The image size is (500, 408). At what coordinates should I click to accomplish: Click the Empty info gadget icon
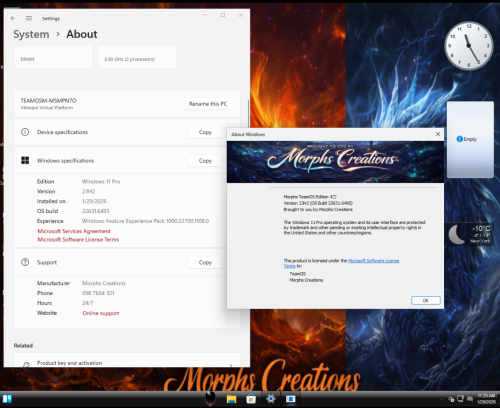click(459, 139)
